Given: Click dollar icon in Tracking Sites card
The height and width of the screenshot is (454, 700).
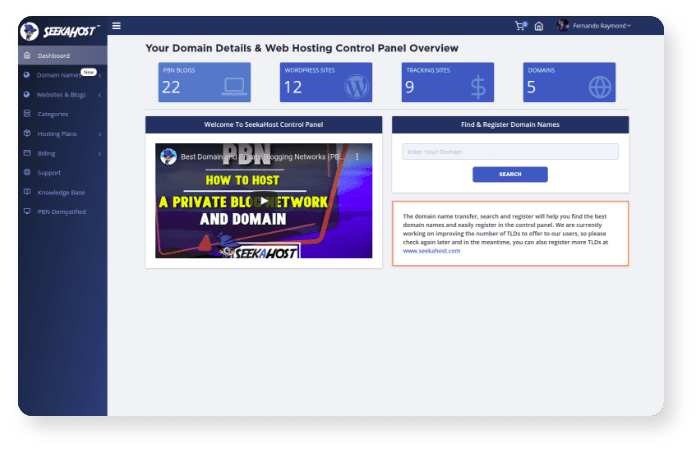Looking at the screenshot, I should tap(478, 87).
